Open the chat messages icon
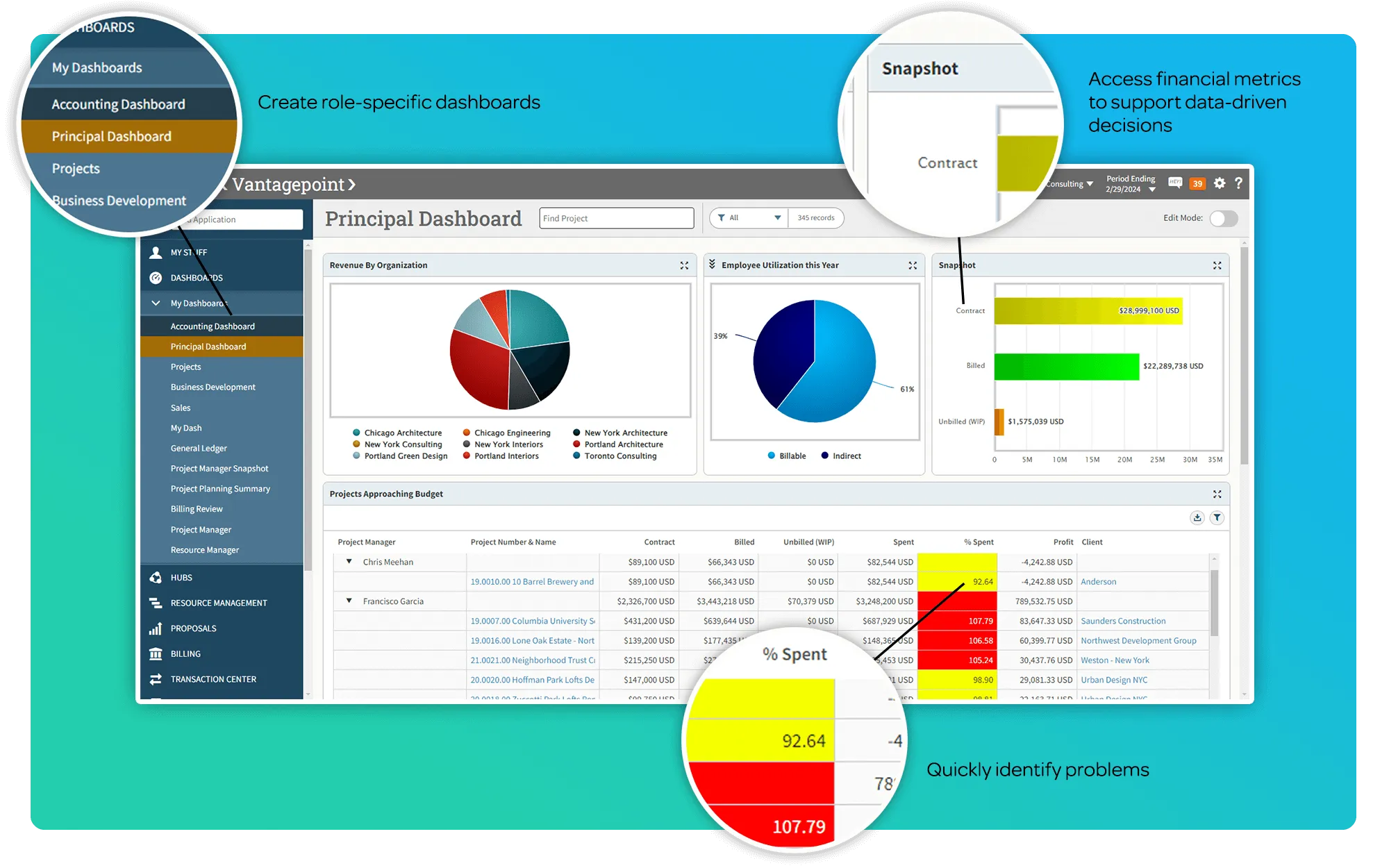Viewport: 1389px width, 868px height. [x=1175, y=183]
